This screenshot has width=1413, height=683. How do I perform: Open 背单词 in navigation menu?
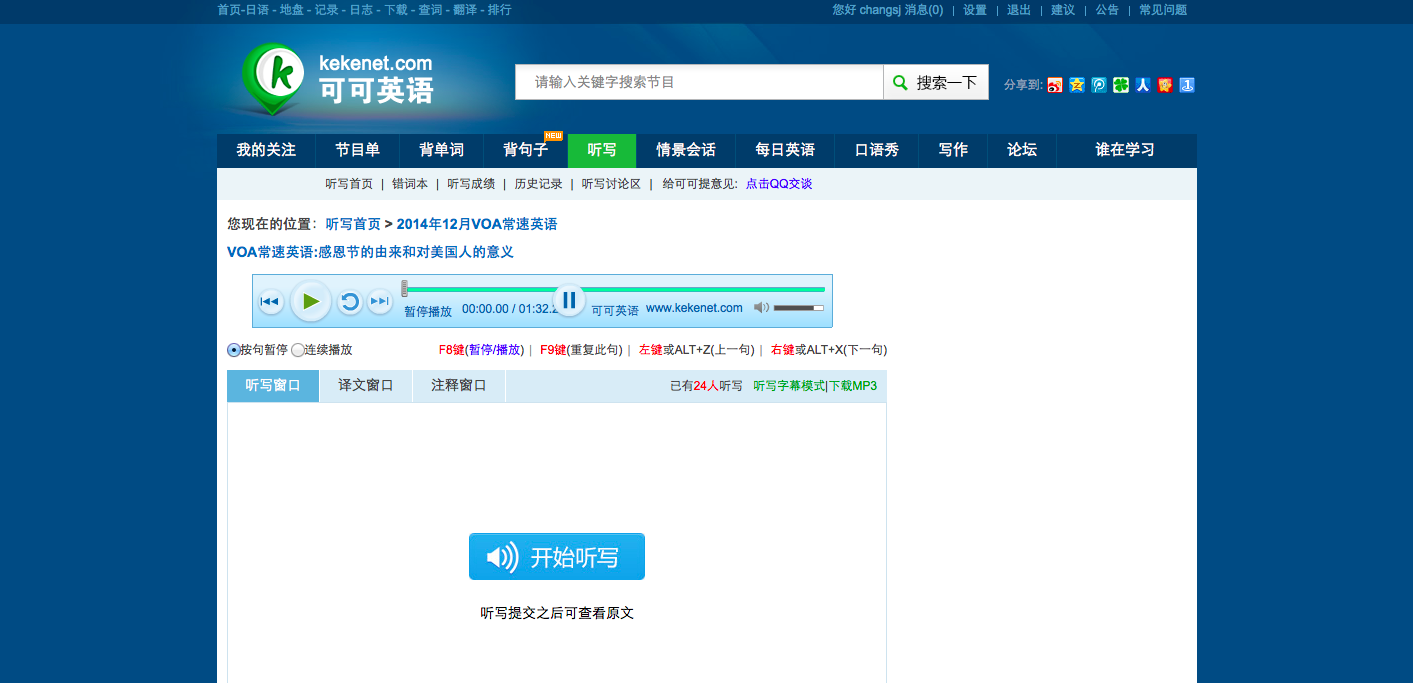441,150
